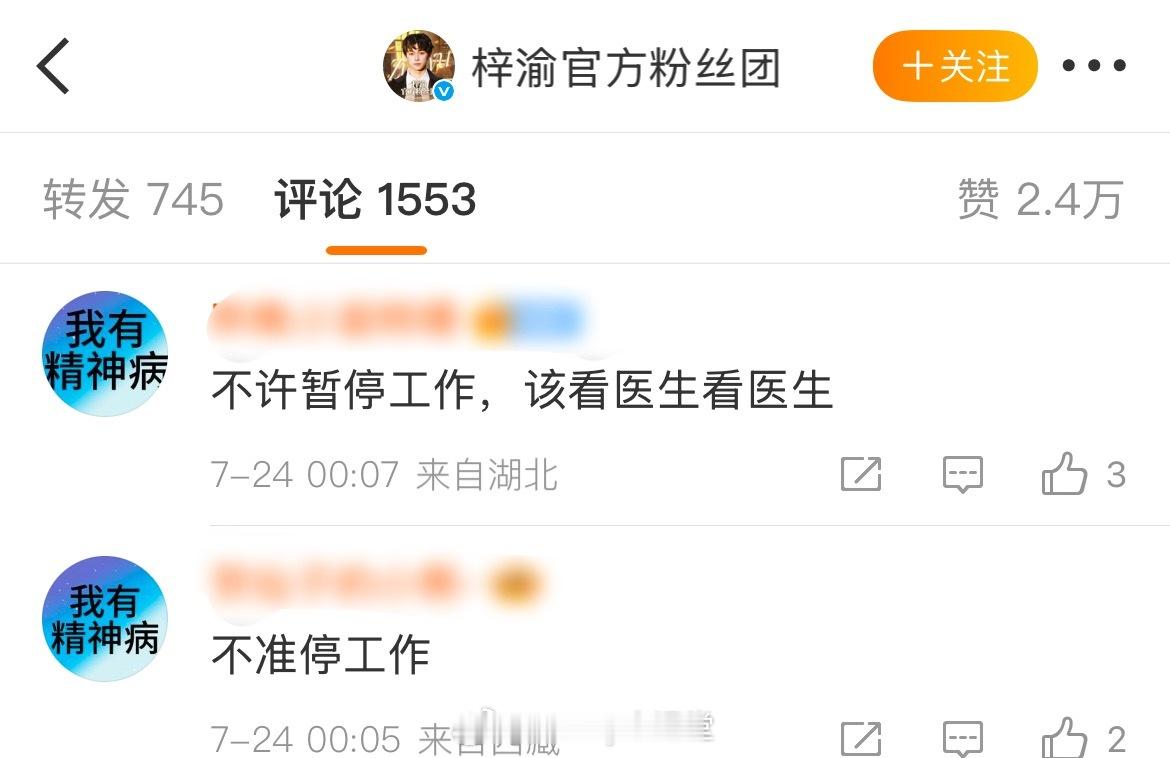Open second commenter's blurred username

click(377, 583)
